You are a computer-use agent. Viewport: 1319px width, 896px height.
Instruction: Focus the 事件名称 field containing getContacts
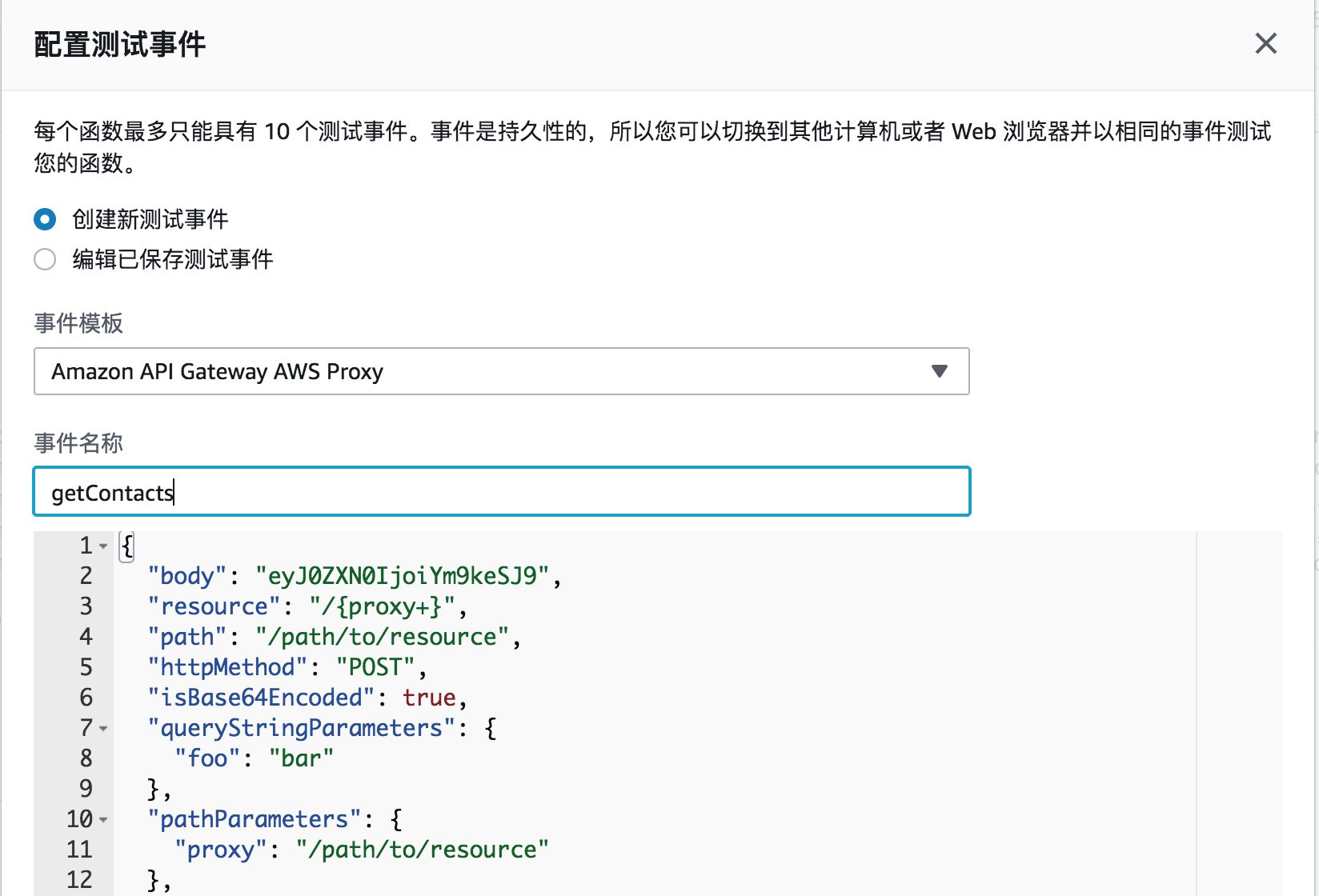coord(501,492)
